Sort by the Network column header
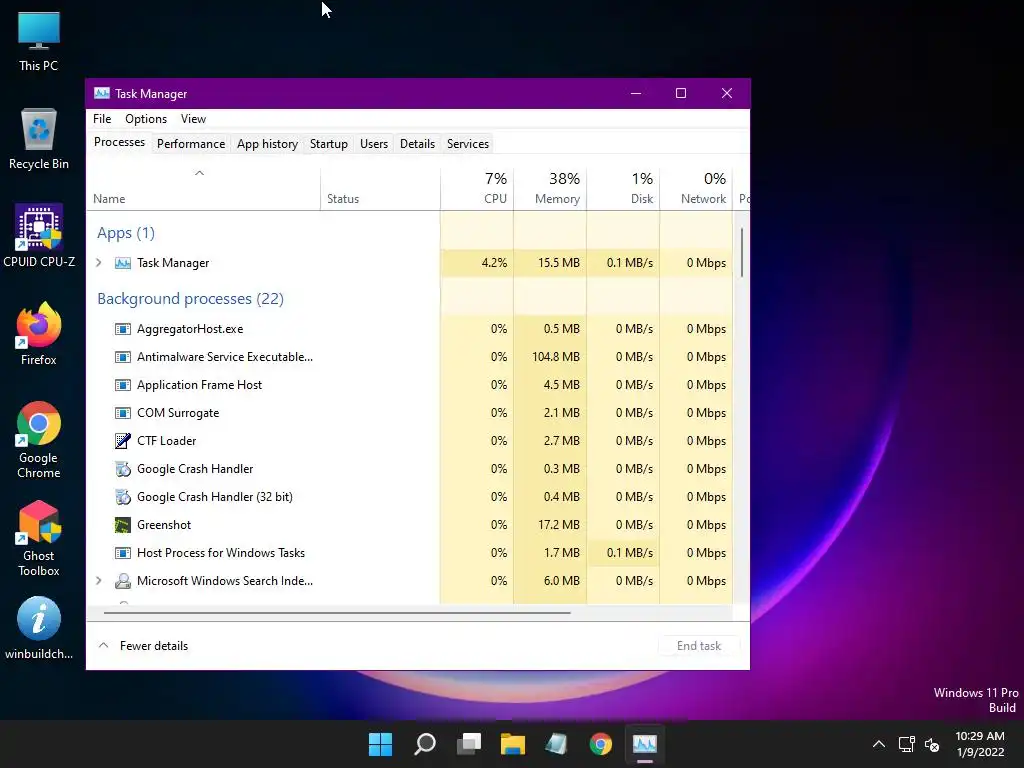The width and height of the screenshot is (1024, 768). coord(696,189)
